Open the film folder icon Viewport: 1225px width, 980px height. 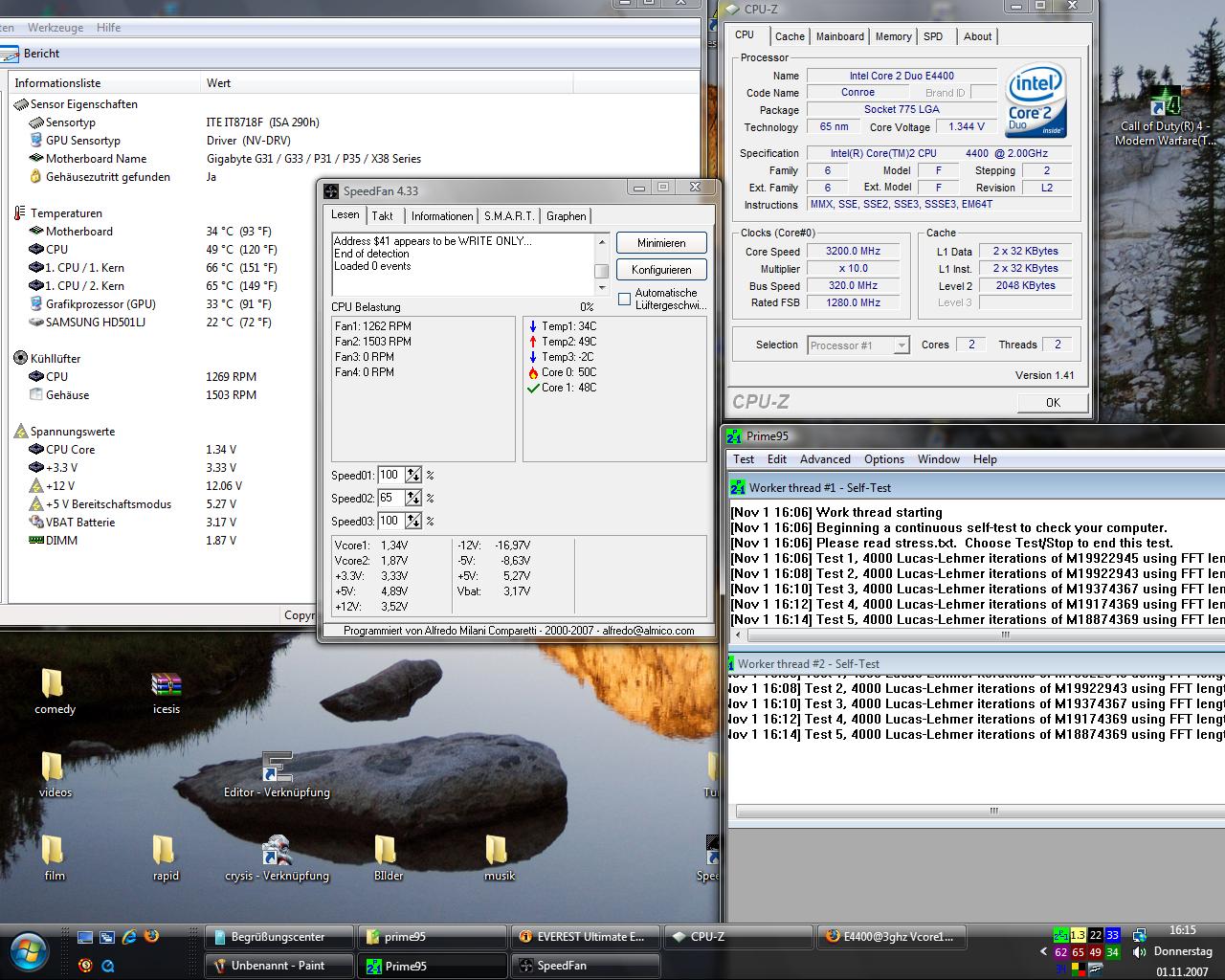point(55,857)
